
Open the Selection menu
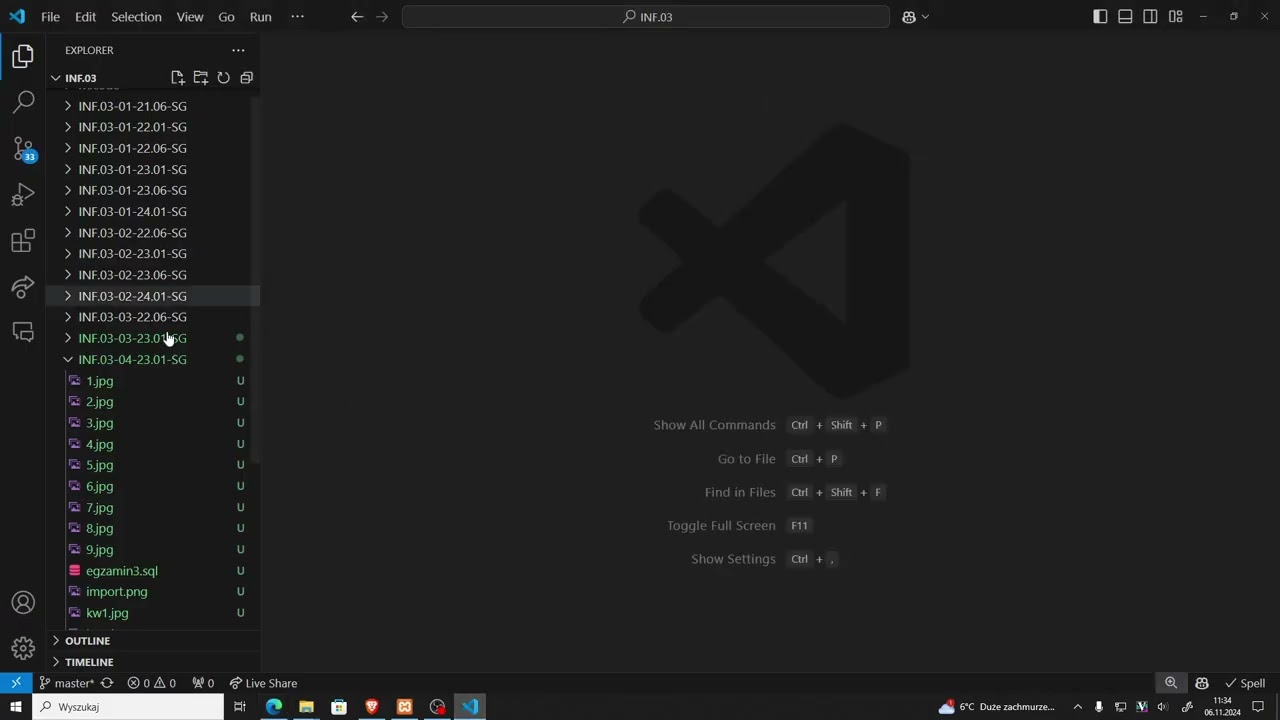point(136,17)
